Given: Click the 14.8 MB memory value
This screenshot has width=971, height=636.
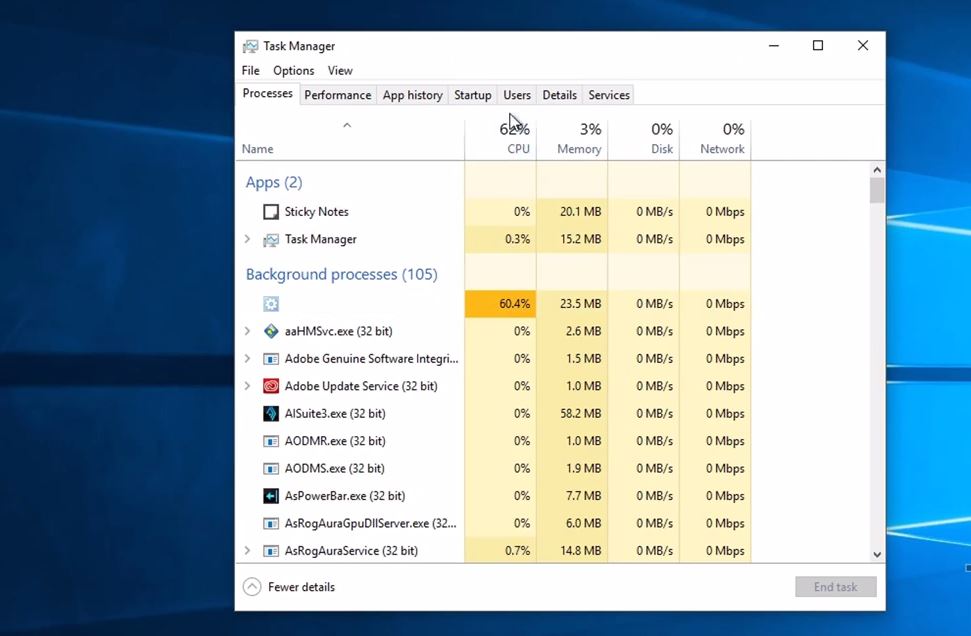Looking at the screenshot, I should 580,551.
